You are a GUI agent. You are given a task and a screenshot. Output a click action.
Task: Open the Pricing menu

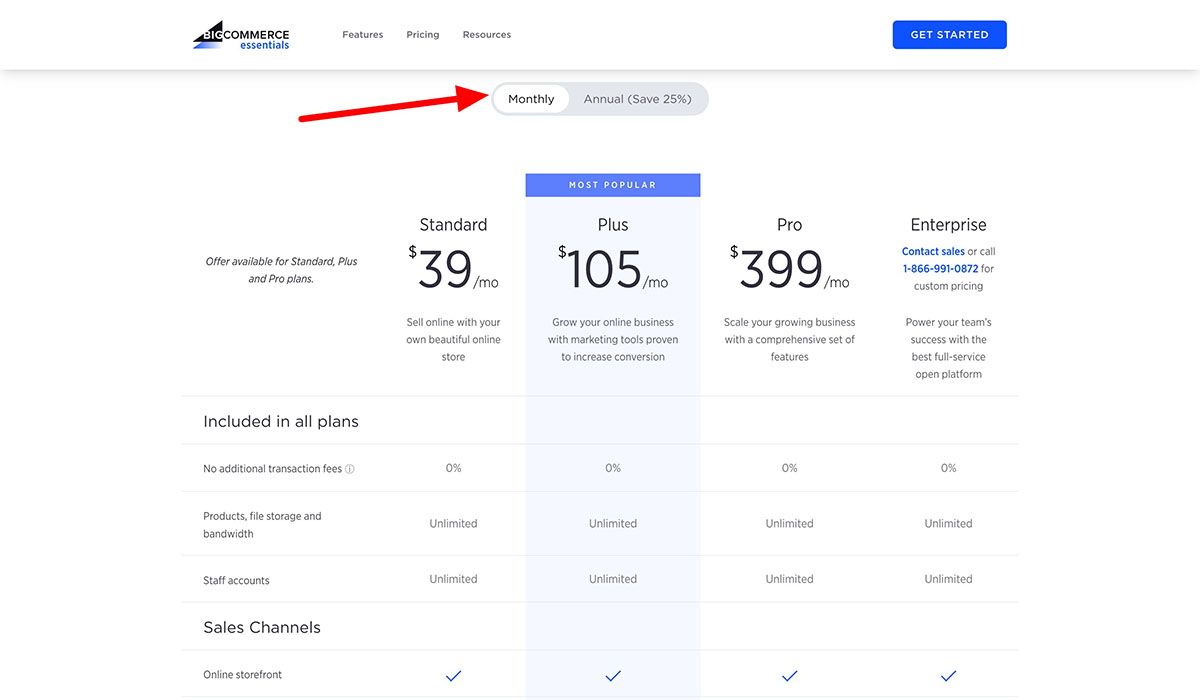pyautogui.click(x=422, y=34)
